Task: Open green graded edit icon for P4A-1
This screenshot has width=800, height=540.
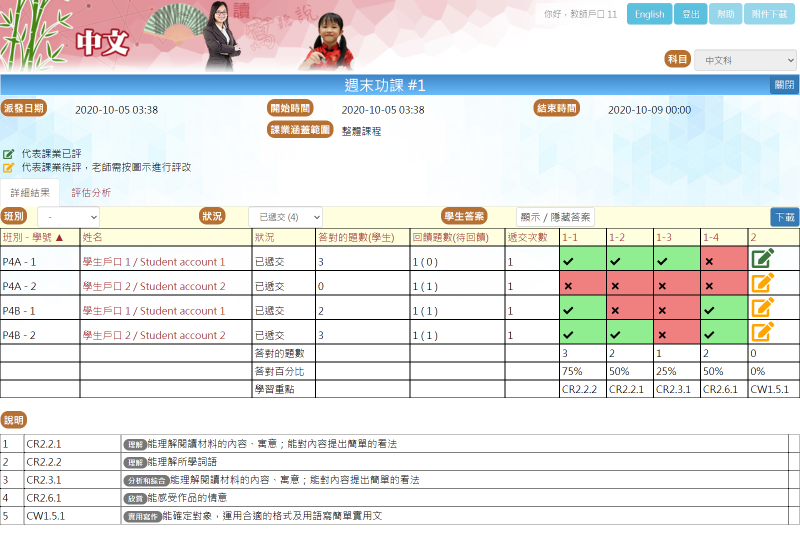Action: pyautogui.click(x=763, y=259)
